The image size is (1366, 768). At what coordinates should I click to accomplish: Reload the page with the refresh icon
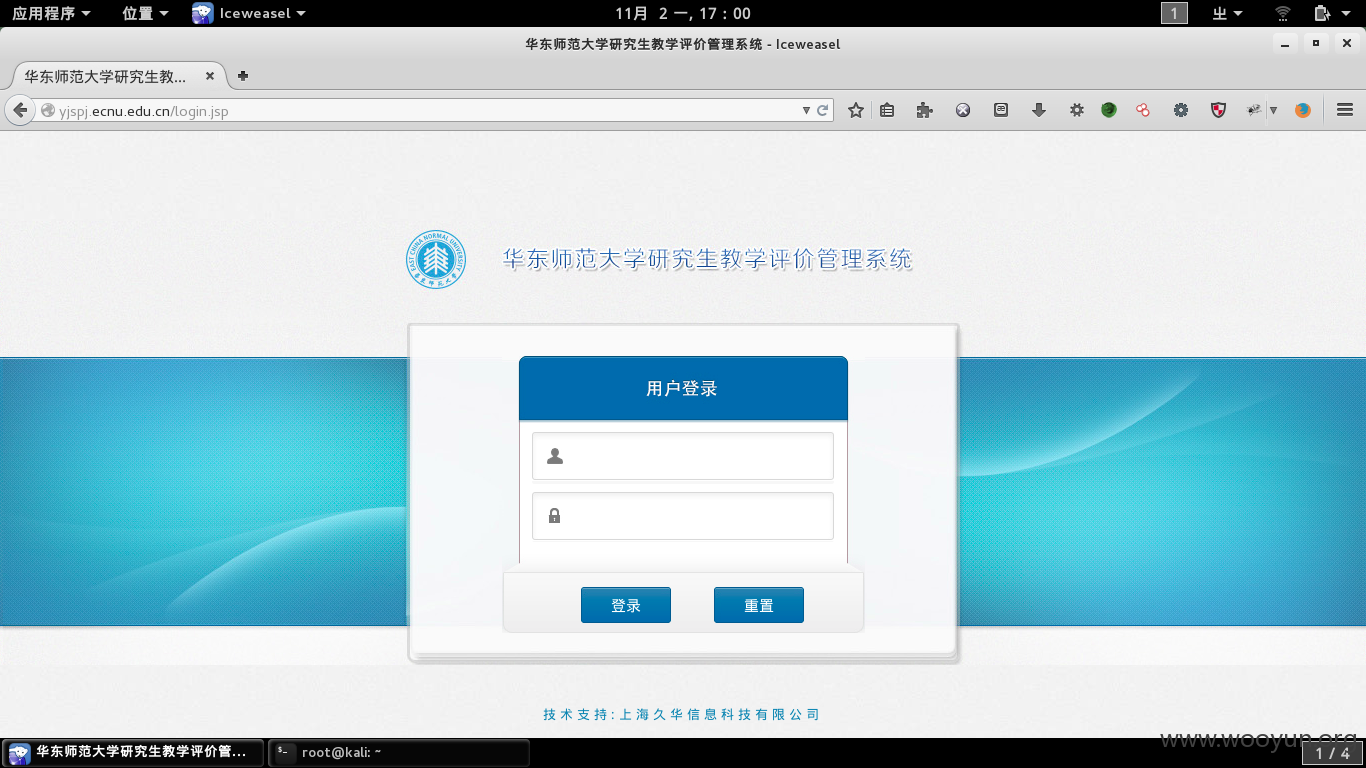click(x=823, y=110)
